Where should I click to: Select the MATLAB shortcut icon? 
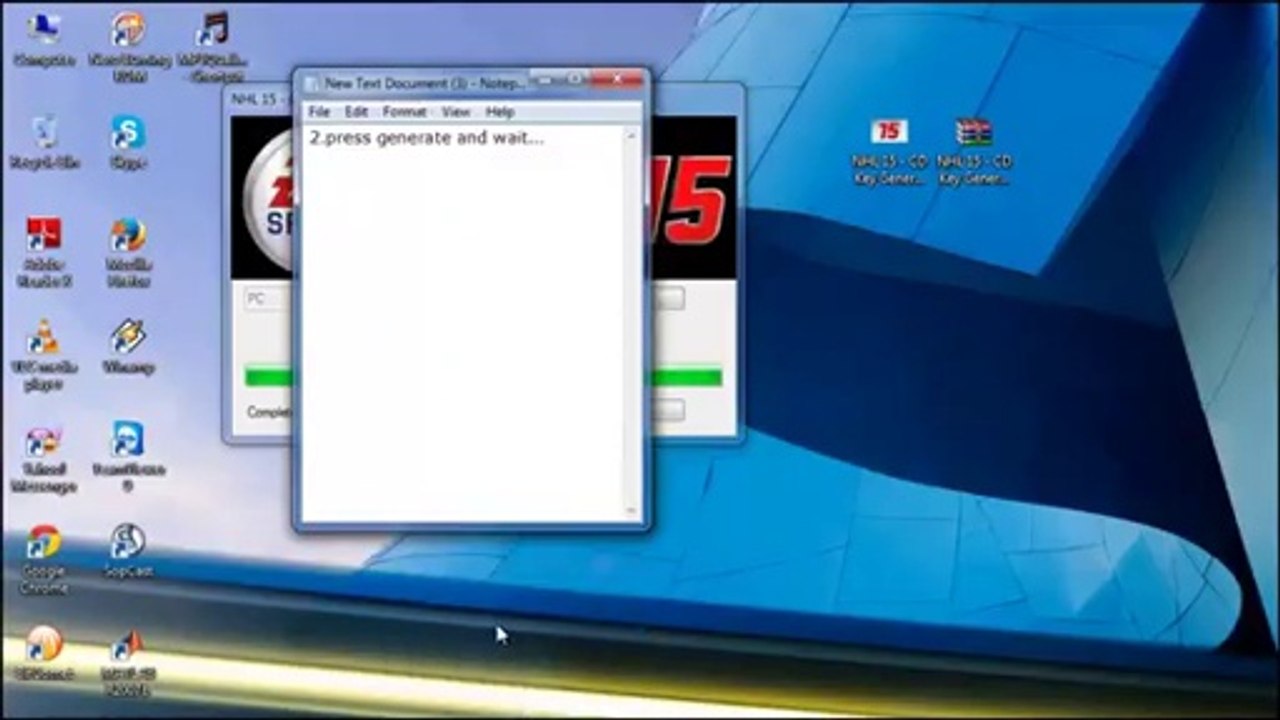(x=128, y=661)
